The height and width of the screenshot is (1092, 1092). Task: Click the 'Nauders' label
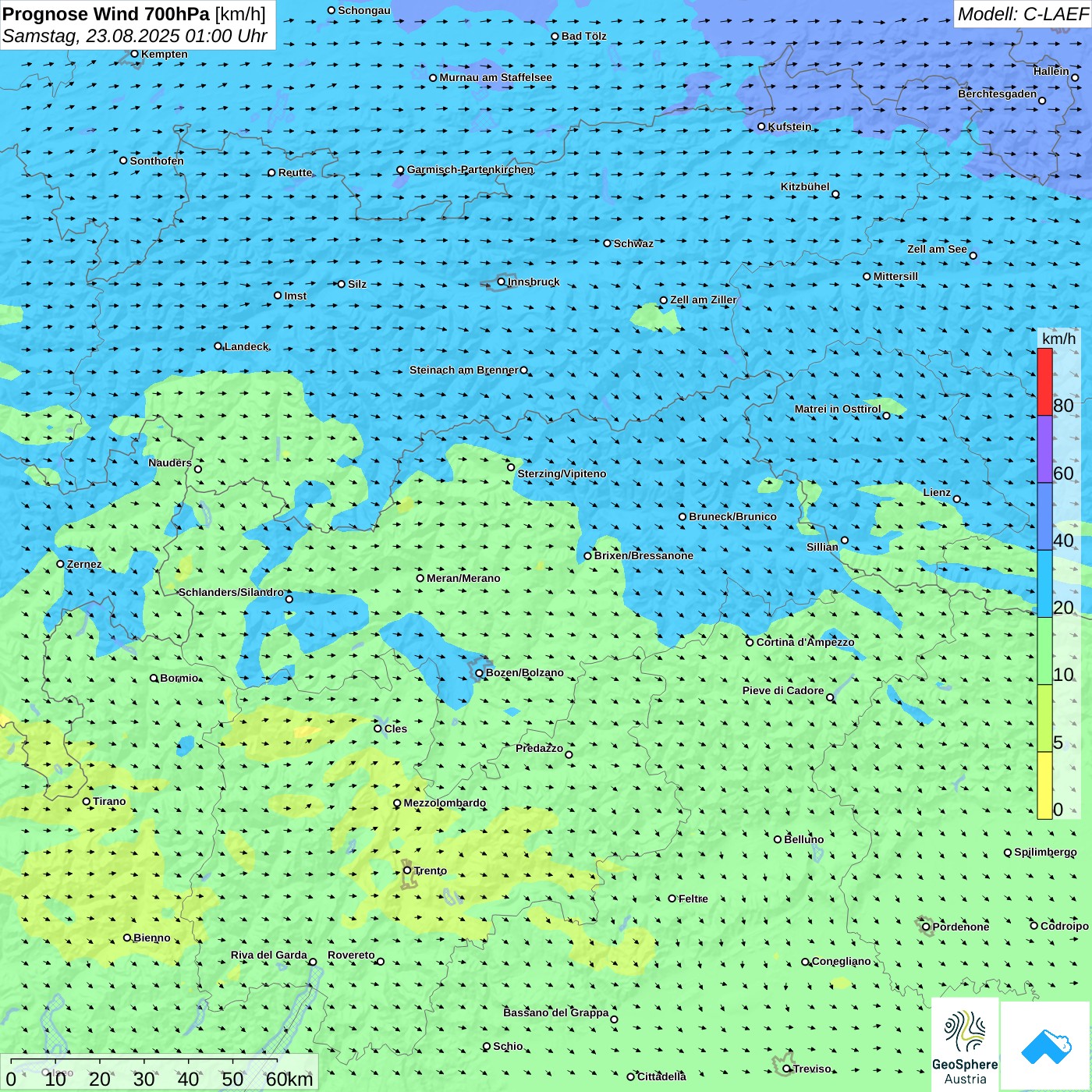click(x=170, y=463)
